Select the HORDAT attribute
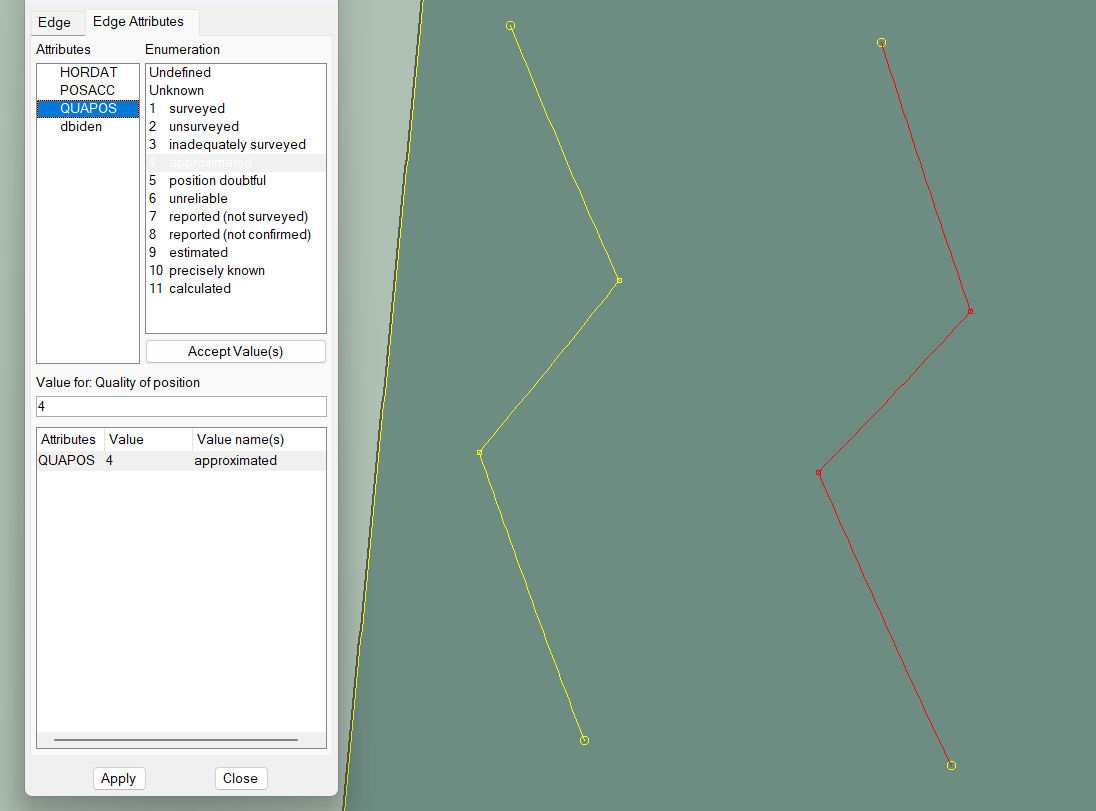The height and width of the screenshot is (811, 1096). [x=88, y=72]
